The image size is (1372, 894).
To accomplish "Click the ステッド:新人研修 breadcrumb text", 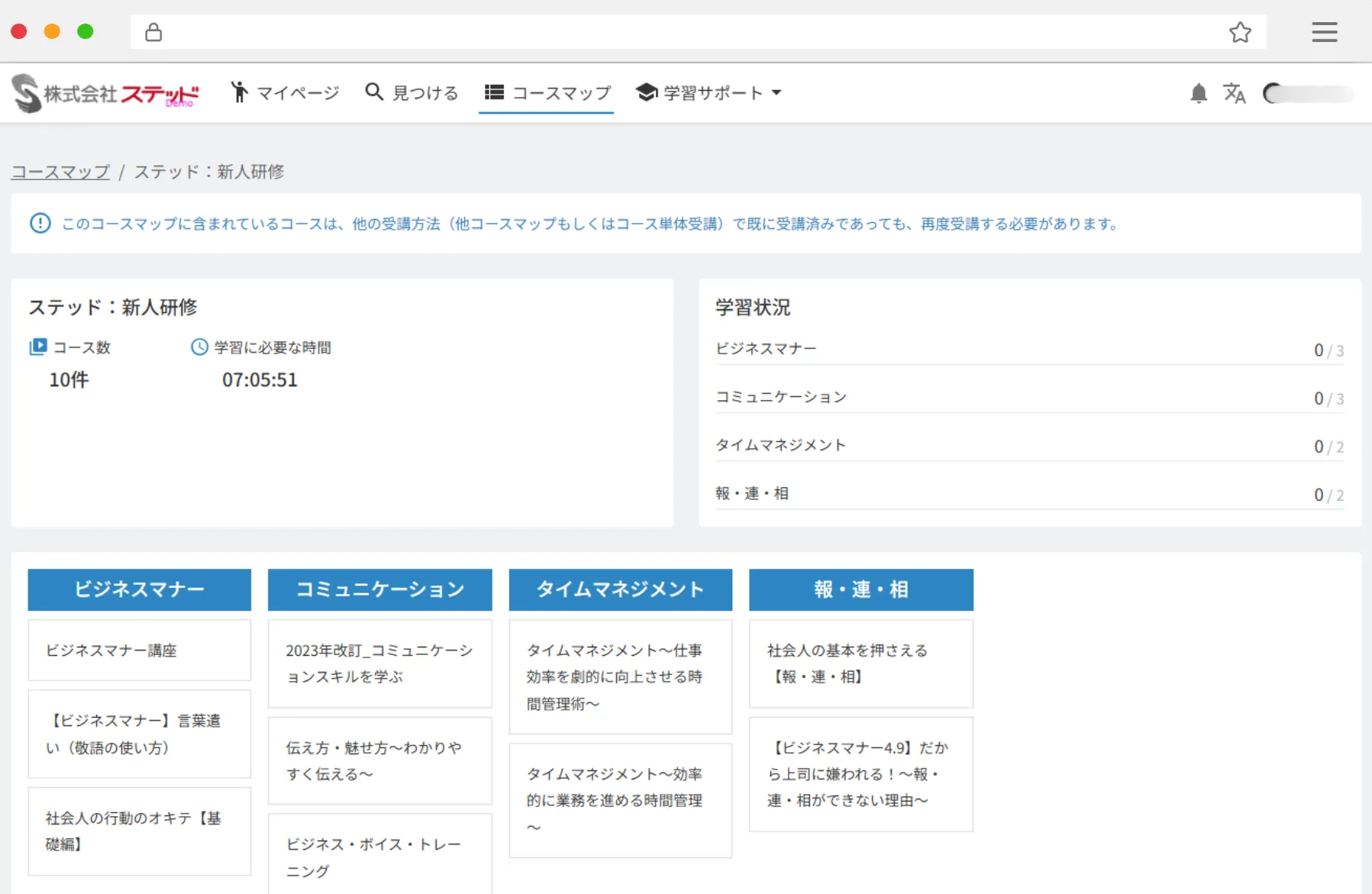I will click(209, 172).
